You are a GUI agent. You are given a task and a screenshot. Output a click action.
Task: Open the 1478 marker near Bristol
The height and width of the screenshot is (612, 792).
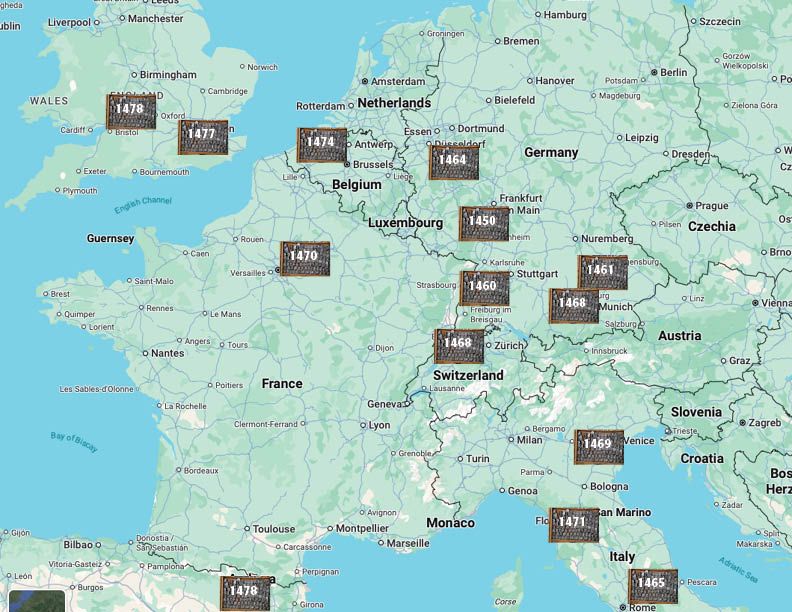coord(131,111)
